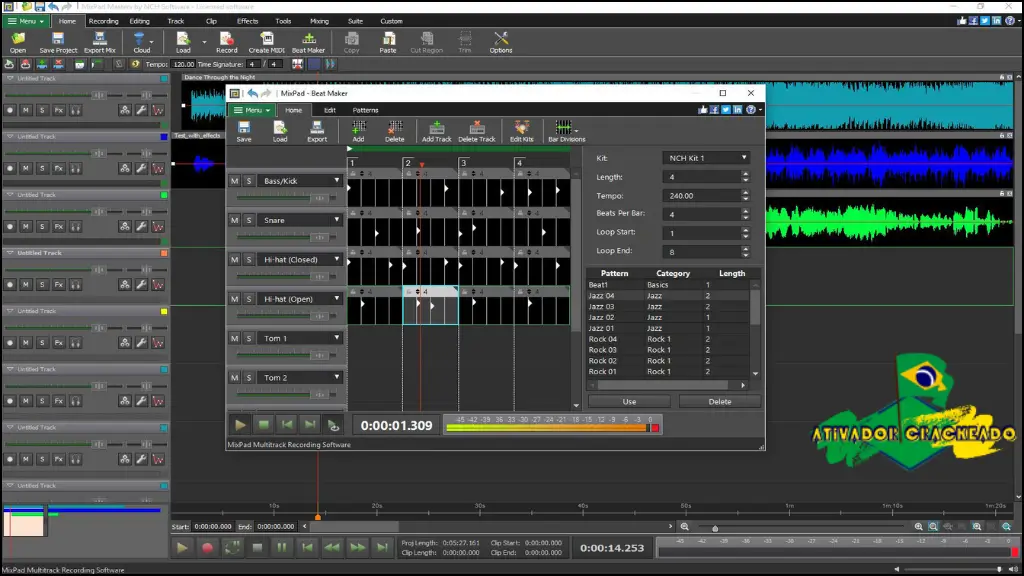
Task: Solo the Bass/Kick beat track
Action: [x=249, y=181]
